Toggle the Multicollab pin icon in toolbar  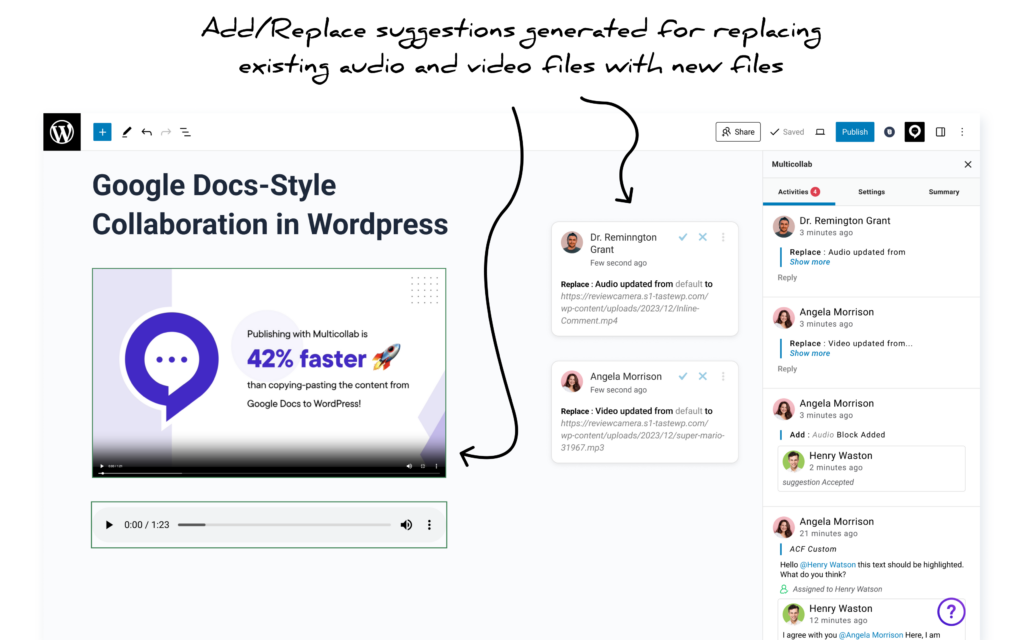point(914,132)
